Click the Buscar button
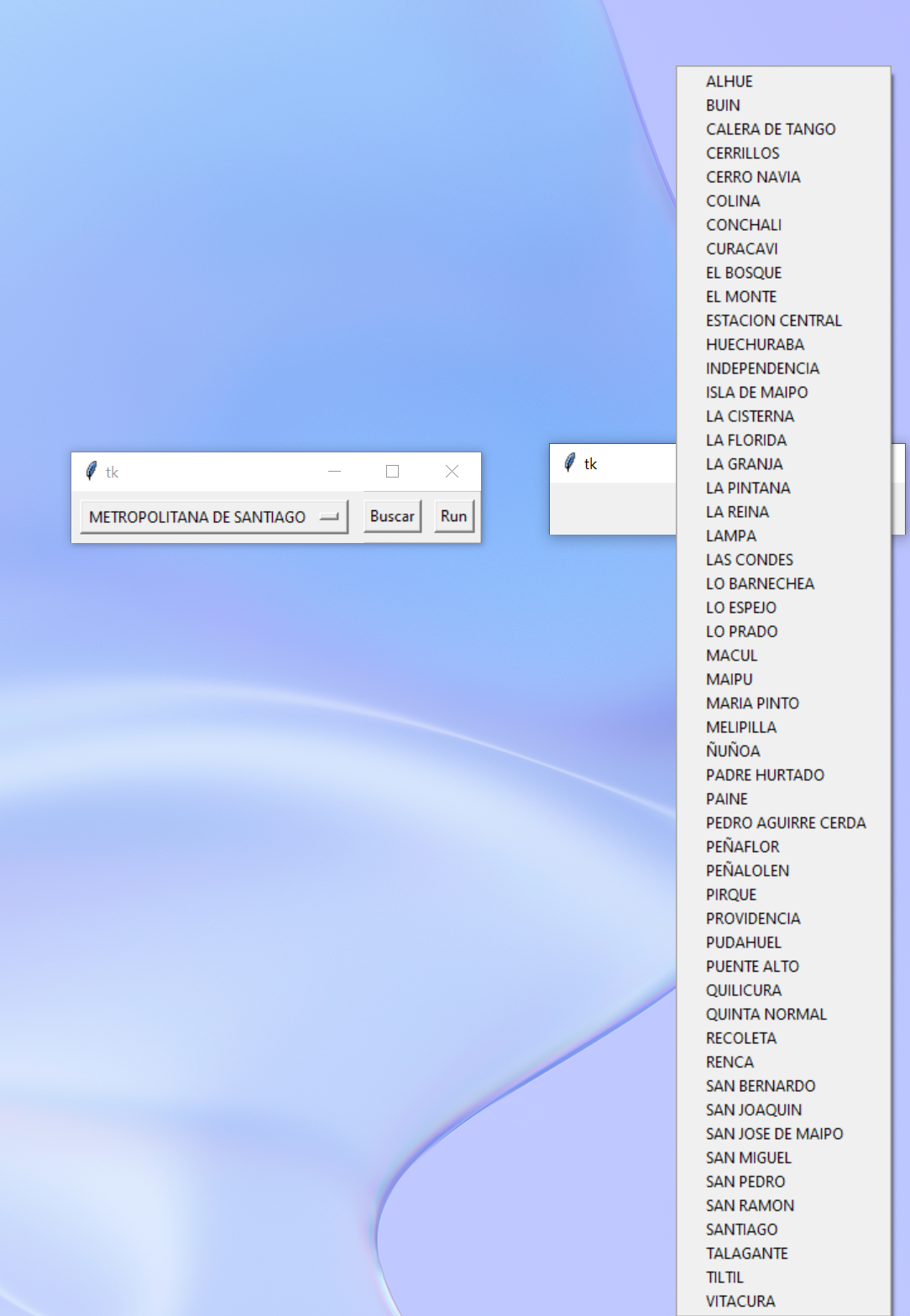The image size is (910, 1316). 392,516
